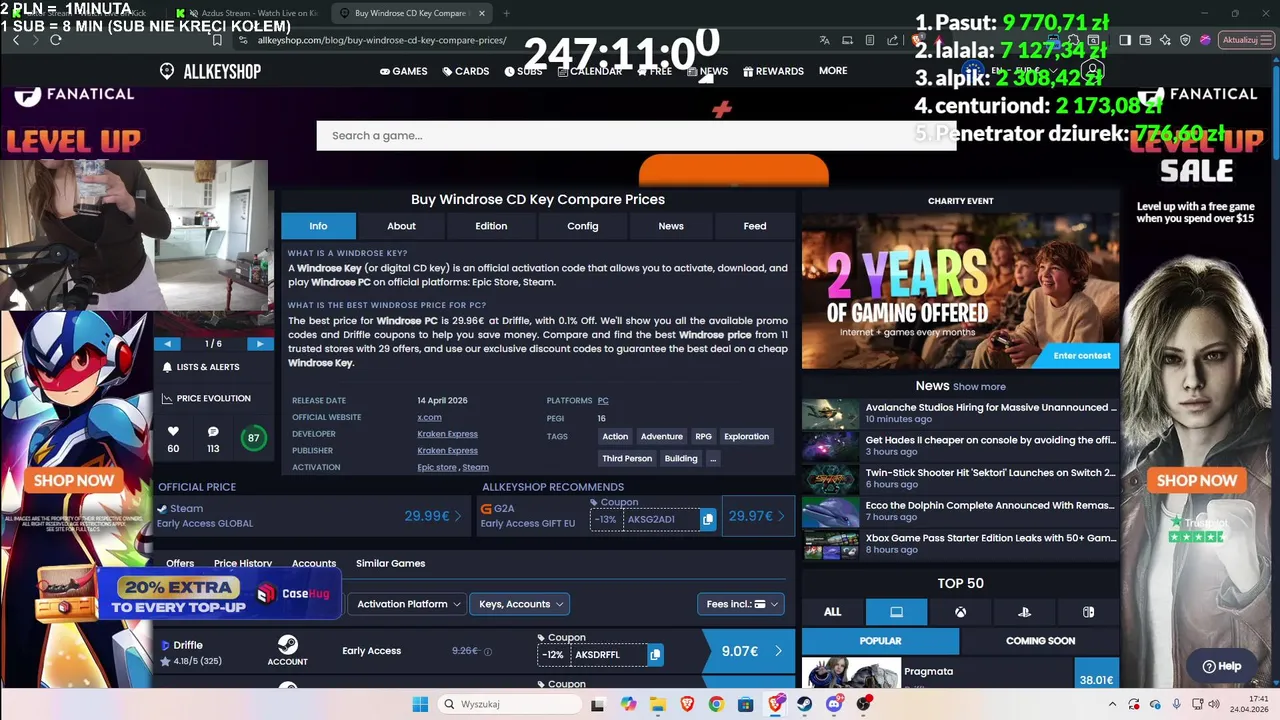
Task: Select the PC platform icon in Top 50
Action: [x=896, y=612]
